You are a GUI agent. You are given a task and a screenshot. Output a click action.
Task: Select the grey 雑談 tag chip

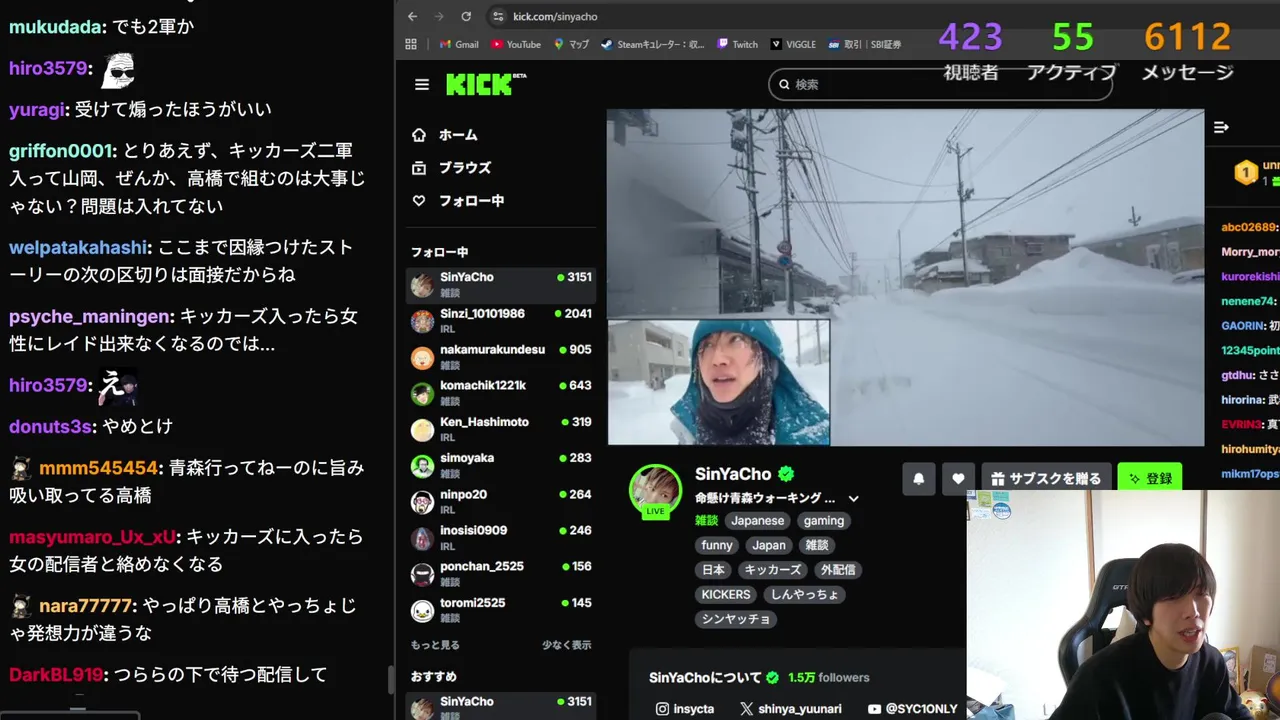point(817,545)
